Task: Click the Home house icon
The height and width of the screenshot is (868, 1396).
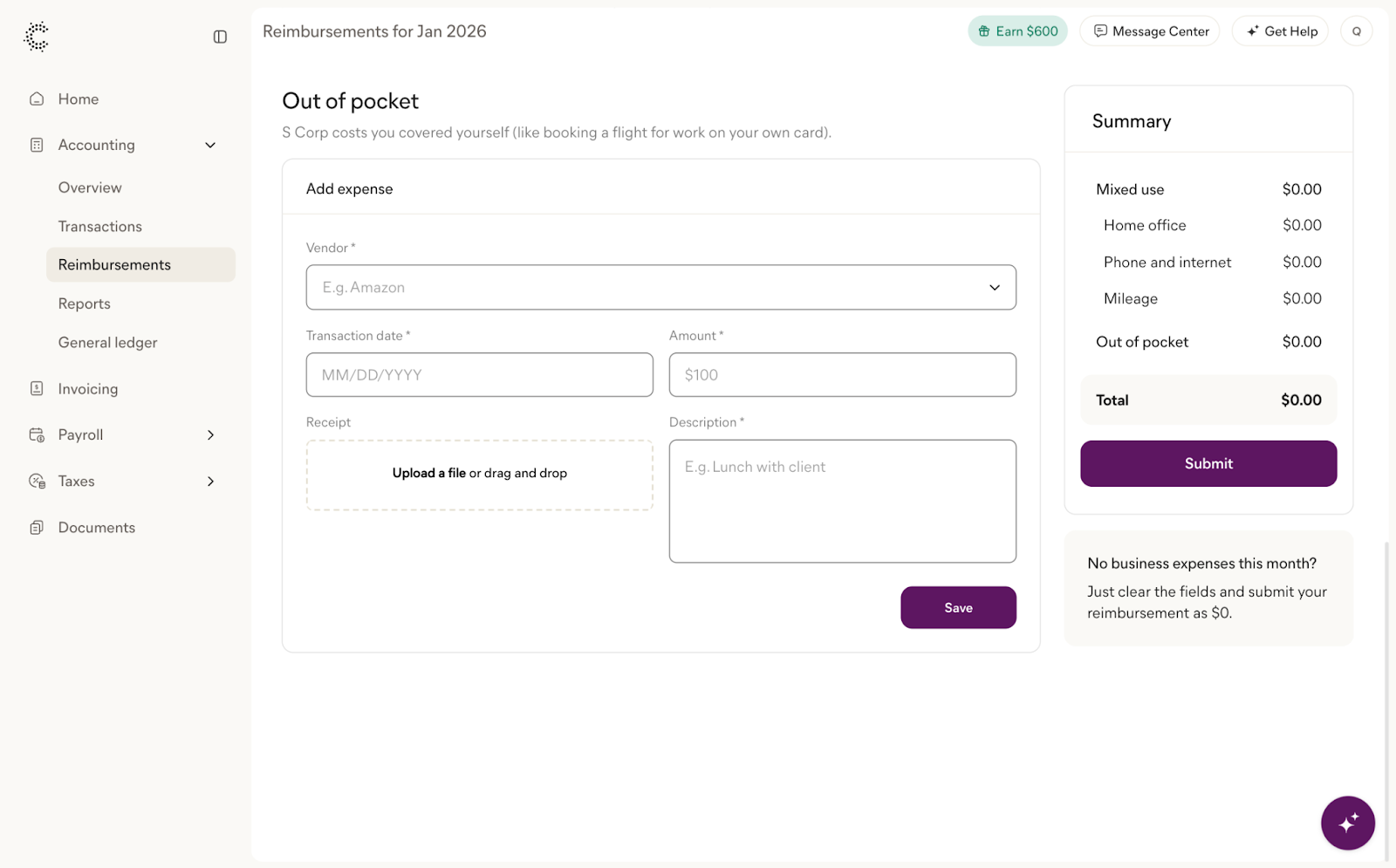Action: tap(37, 99)
